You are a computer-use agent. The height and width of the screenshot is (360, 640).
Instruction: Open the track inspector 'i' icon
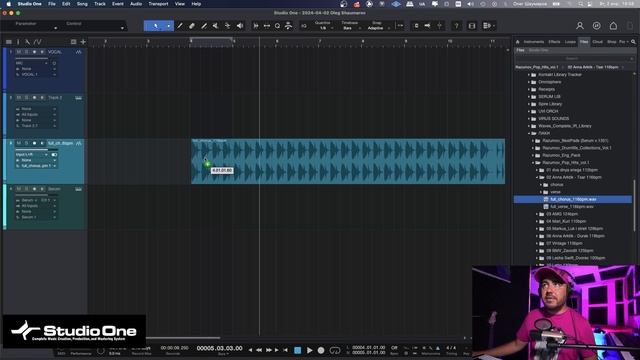18,42
